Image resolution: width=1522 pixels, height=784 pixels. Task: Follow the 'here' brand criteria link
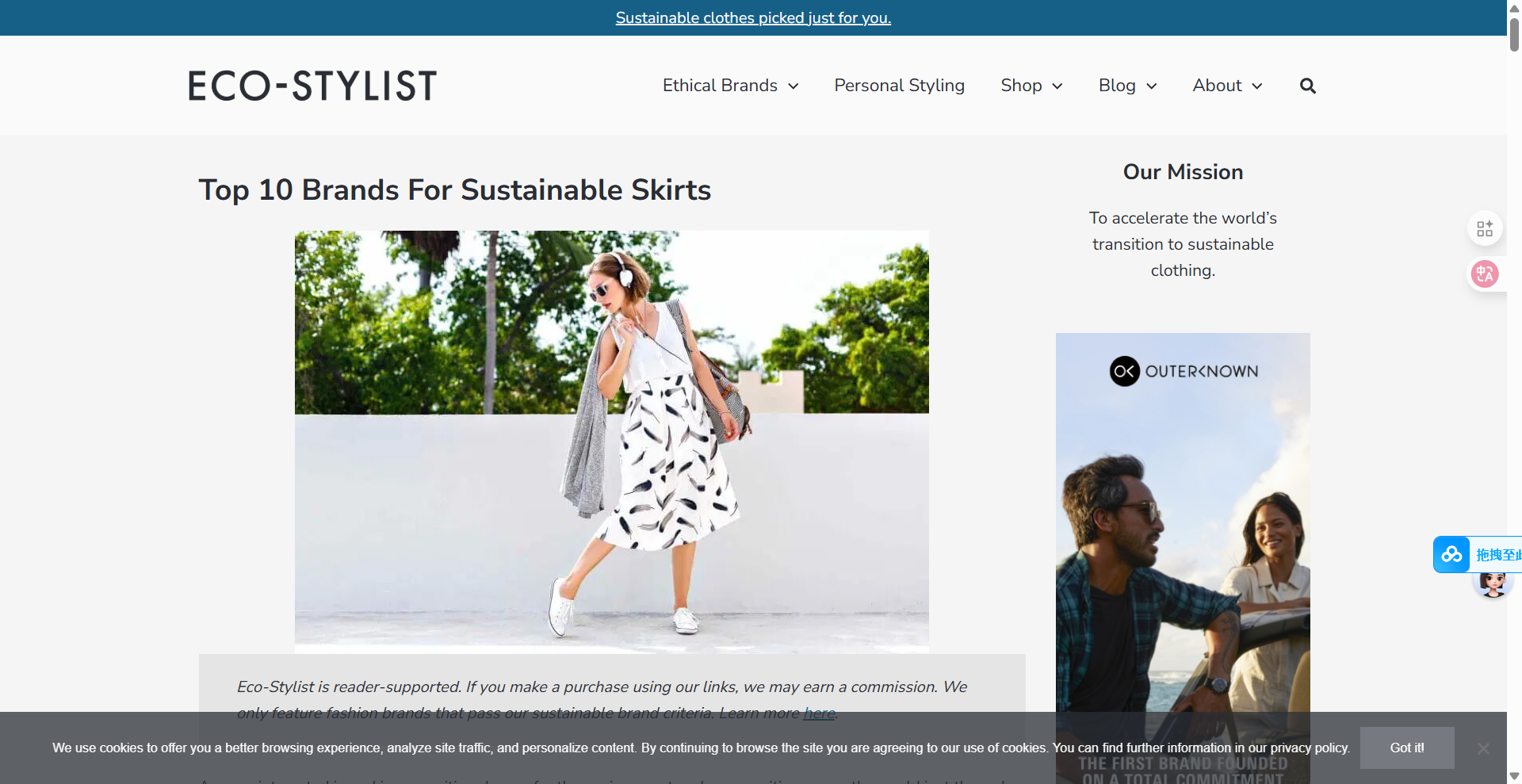click(x=819, y=713)
